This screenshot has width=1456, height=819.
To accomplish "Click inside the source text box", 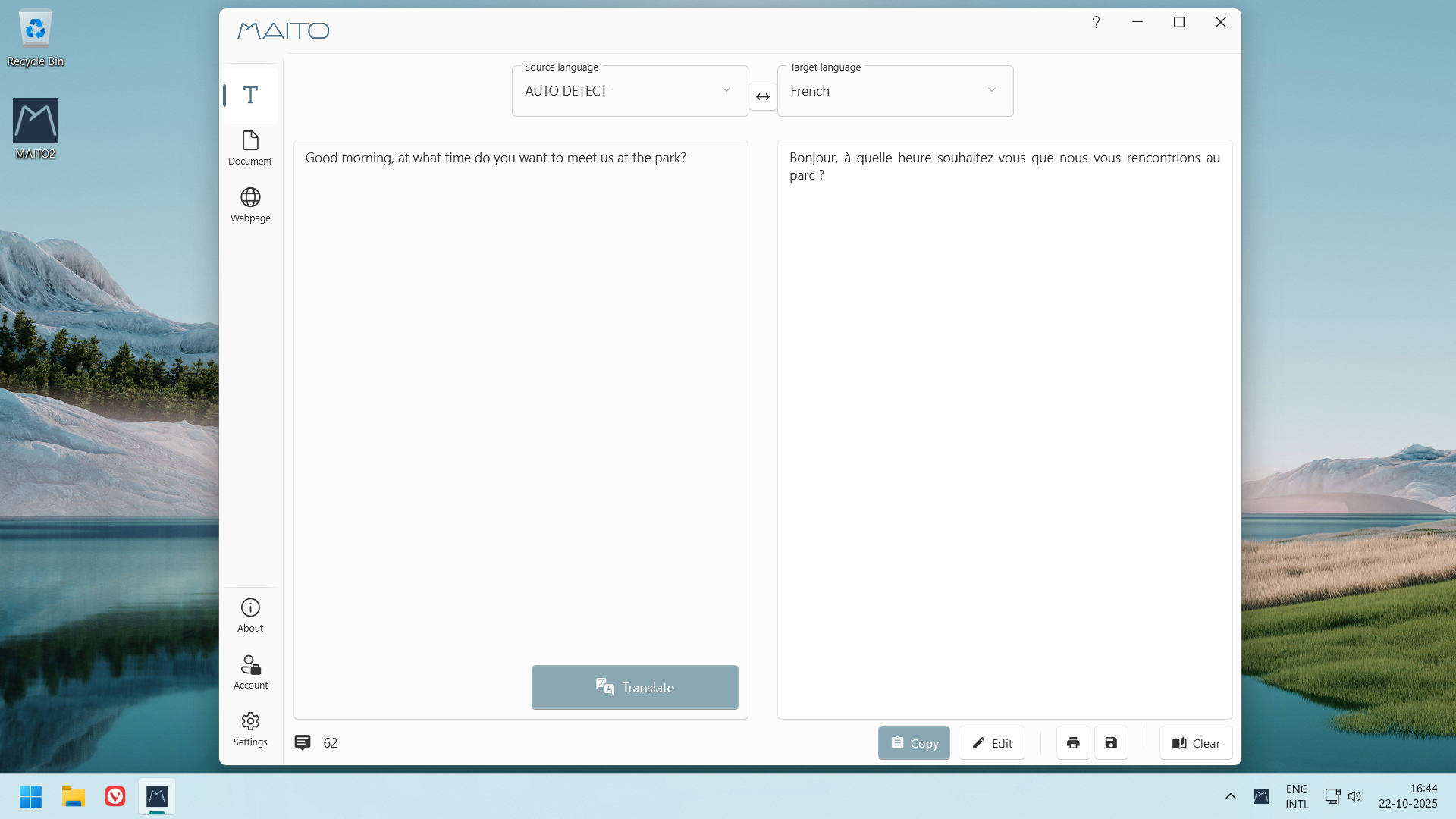I will pos(520,379).
